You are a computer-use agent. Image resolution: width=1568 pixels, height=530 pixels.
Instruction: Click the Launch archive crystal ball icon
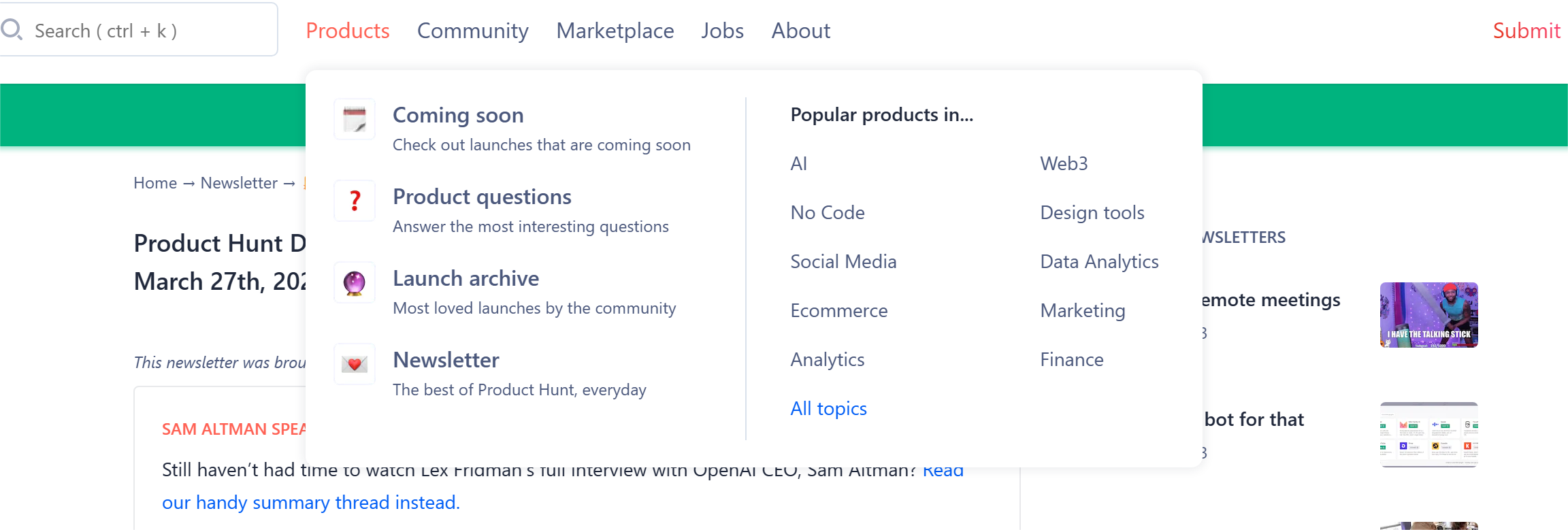coord(355,282)
